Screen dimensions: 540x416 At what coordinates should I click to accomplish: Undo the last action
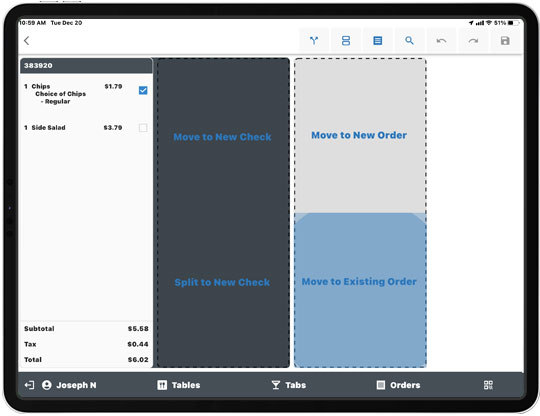pyautogui.click(x=441, y=41)
